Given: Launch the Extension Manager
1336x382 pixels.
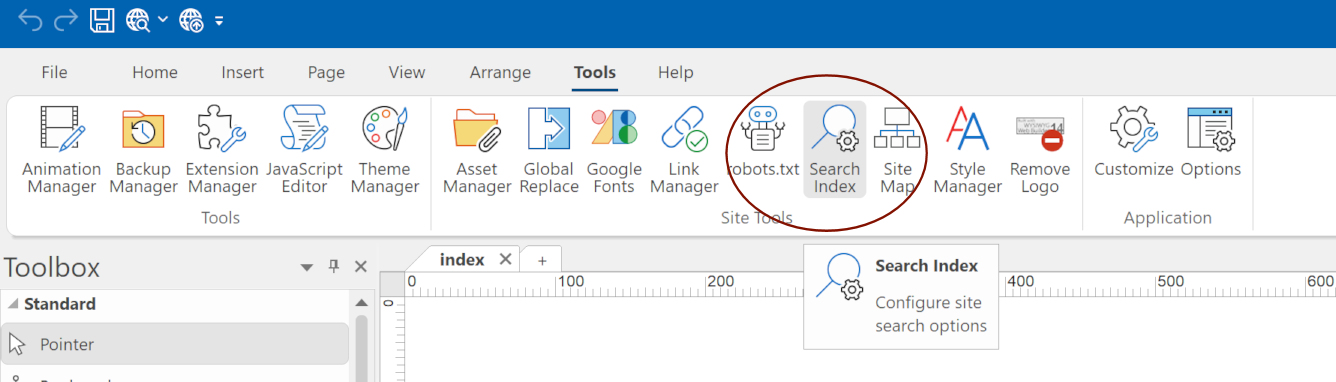Looking at the screenshot, I should (x=222, y=150).
